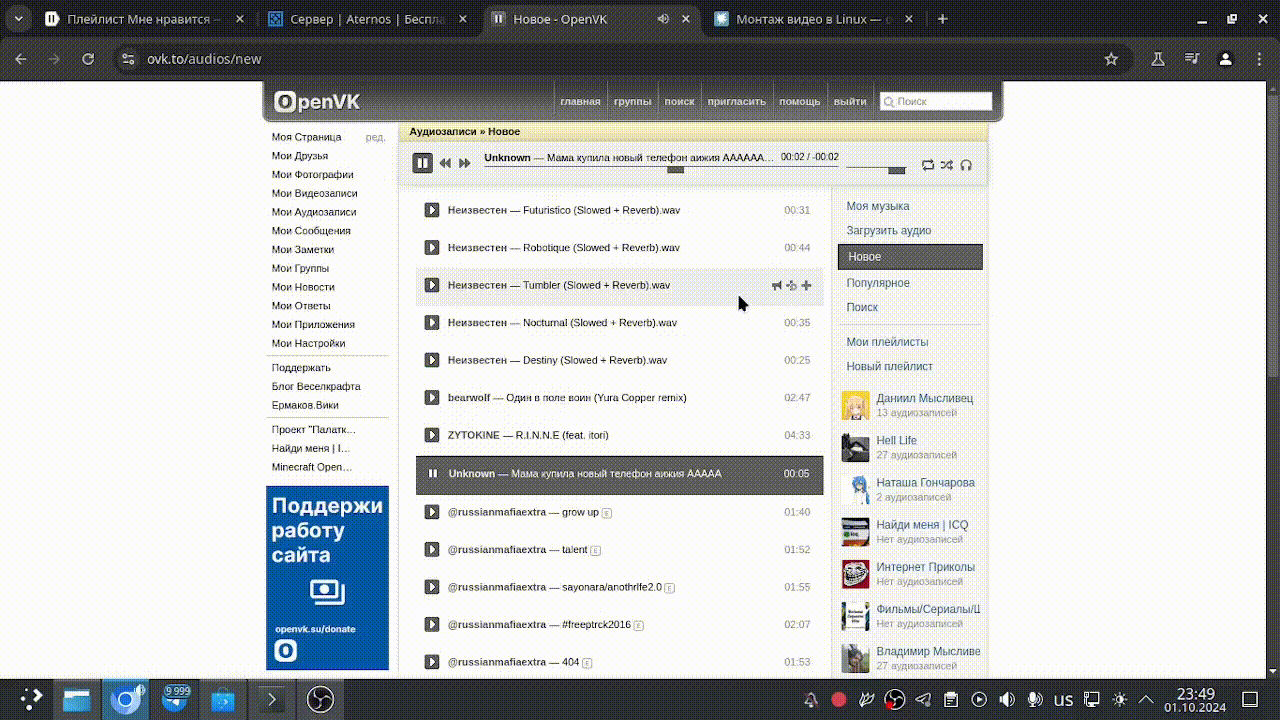This screenshot has width=1280, height=720.
Task: Pause the highlighted Unknown track in the list
Action: (433, 474)
